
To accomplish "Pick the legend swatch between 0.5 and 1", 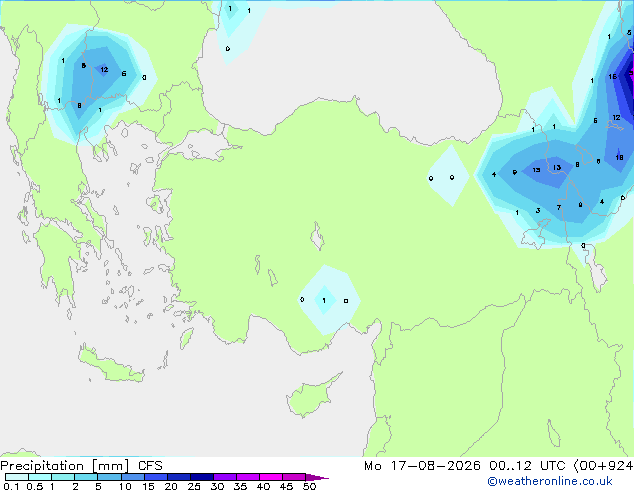I will (40, 477).
